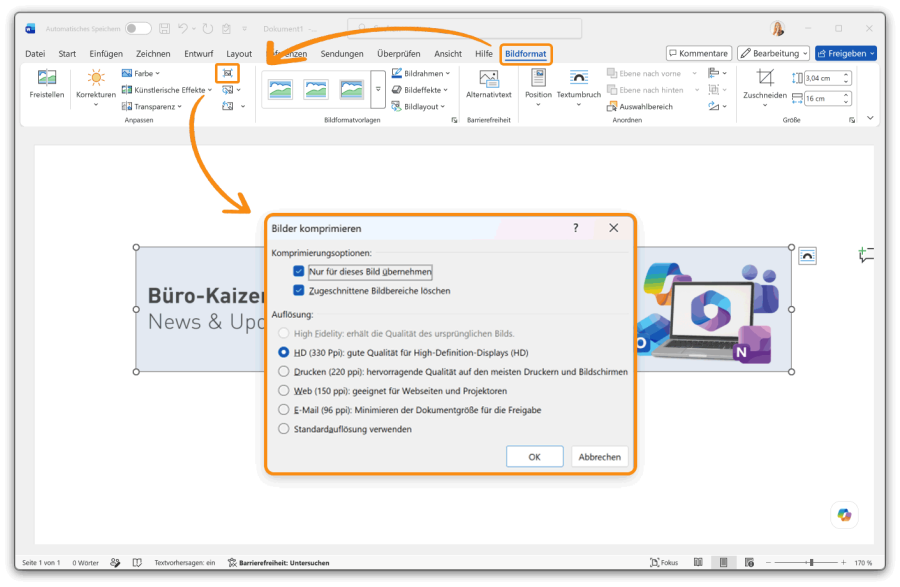Open the Transparenz dropdown
This screenshot has width=900, height=587.
(152, 107)
